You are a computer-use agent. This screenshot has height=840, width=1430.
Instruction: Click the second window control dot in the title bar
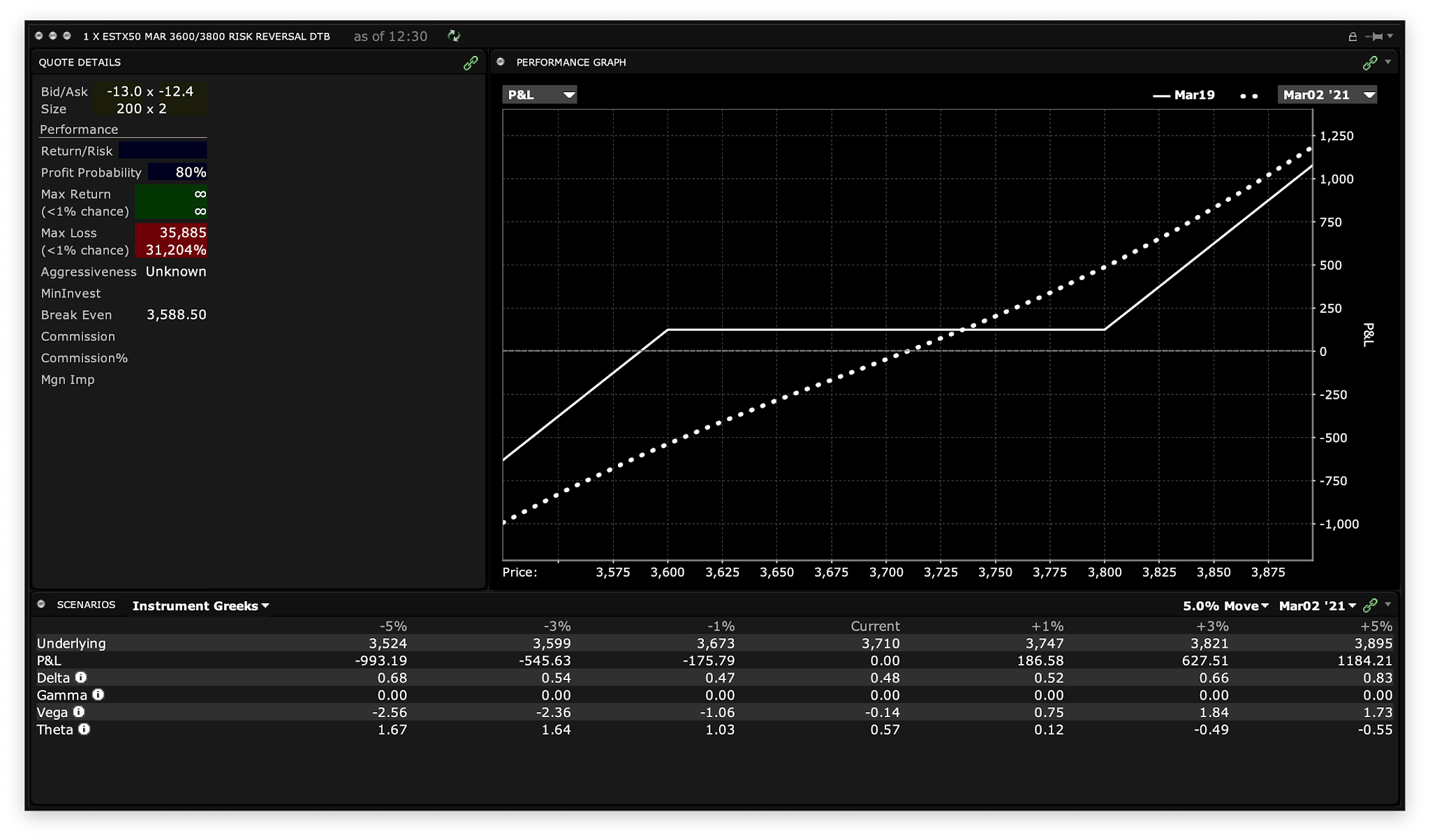click(53, 36)
